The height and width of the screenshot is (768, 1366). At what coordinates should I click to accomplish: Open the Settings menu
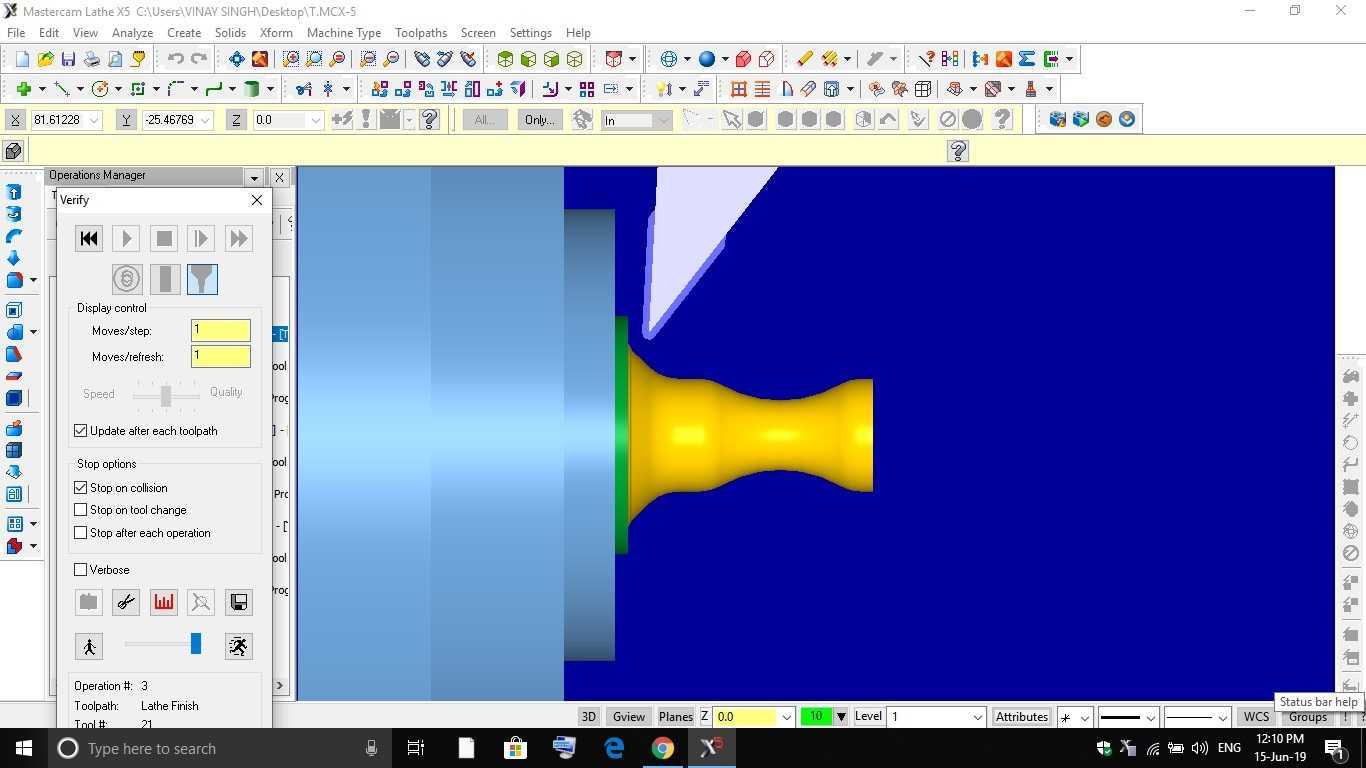pyautogui.click(x=530, y=33)
